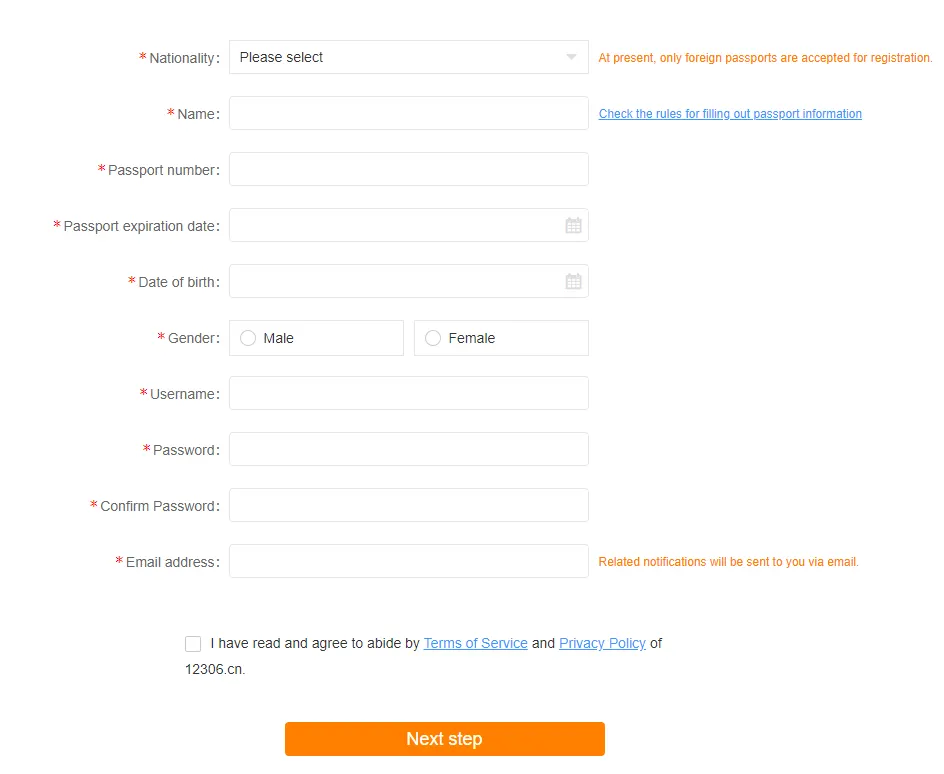944x774 pixels.
Task: Focus the Confirm Password field
Action: pos(408,505)
